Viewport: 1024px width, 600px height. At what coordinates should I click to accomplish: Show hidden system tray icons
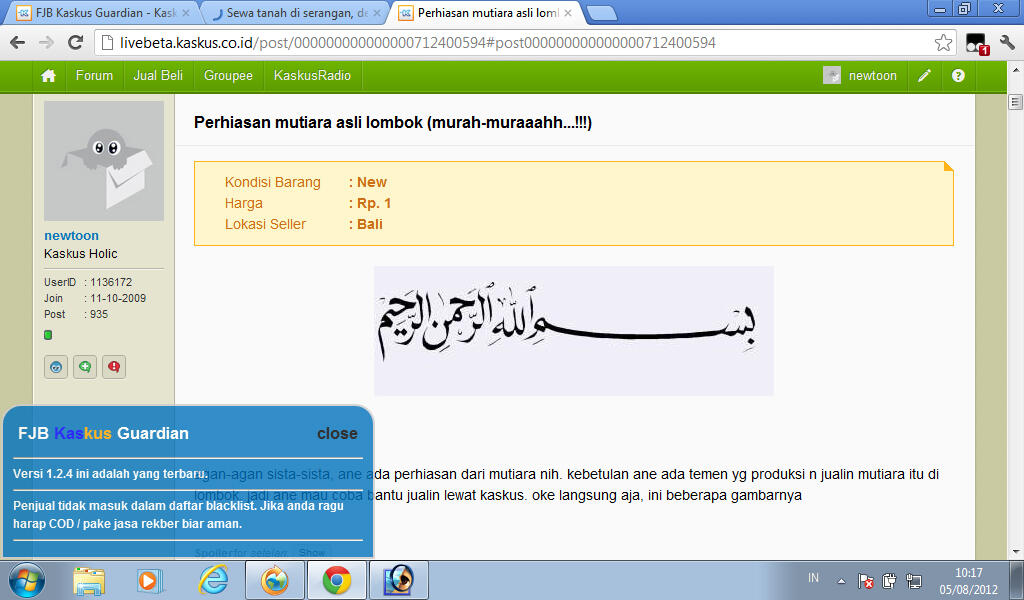click(841, 580)
